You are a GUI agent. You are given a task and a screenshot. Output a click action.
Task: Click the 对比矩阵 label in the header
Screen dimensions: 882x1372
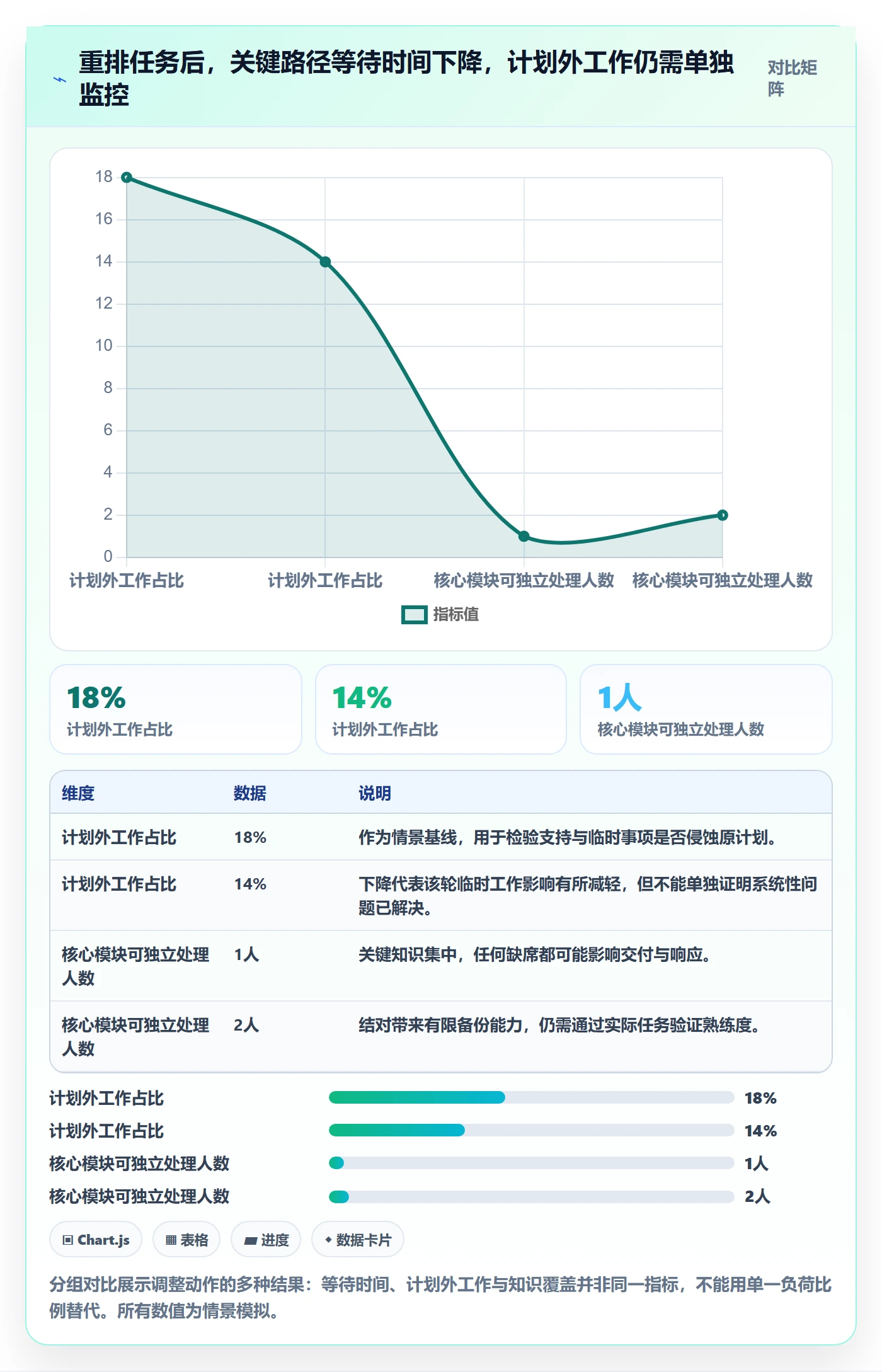[x=792, y=78]
